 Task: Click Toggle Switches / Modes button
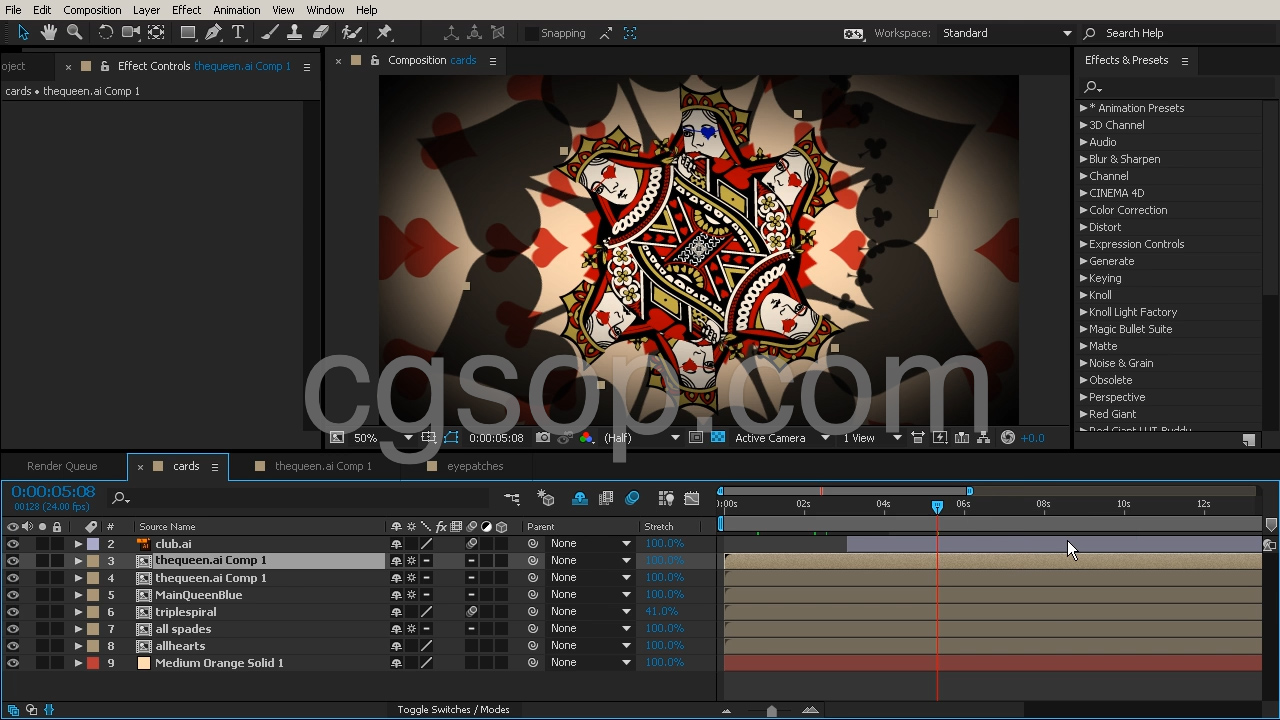(453, 710)
